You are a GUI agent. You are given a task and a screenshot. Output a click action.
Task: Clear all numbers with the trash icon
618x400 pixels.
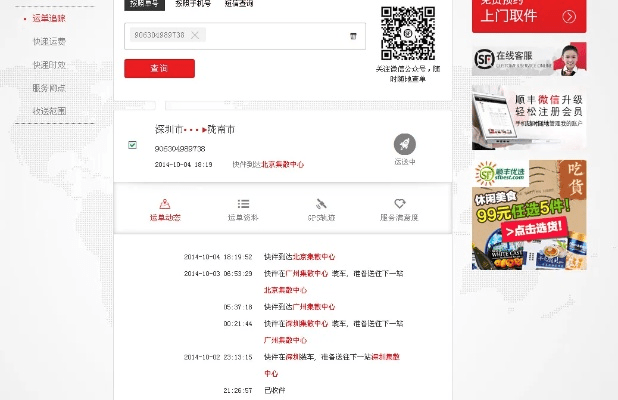tap(353, 36)
